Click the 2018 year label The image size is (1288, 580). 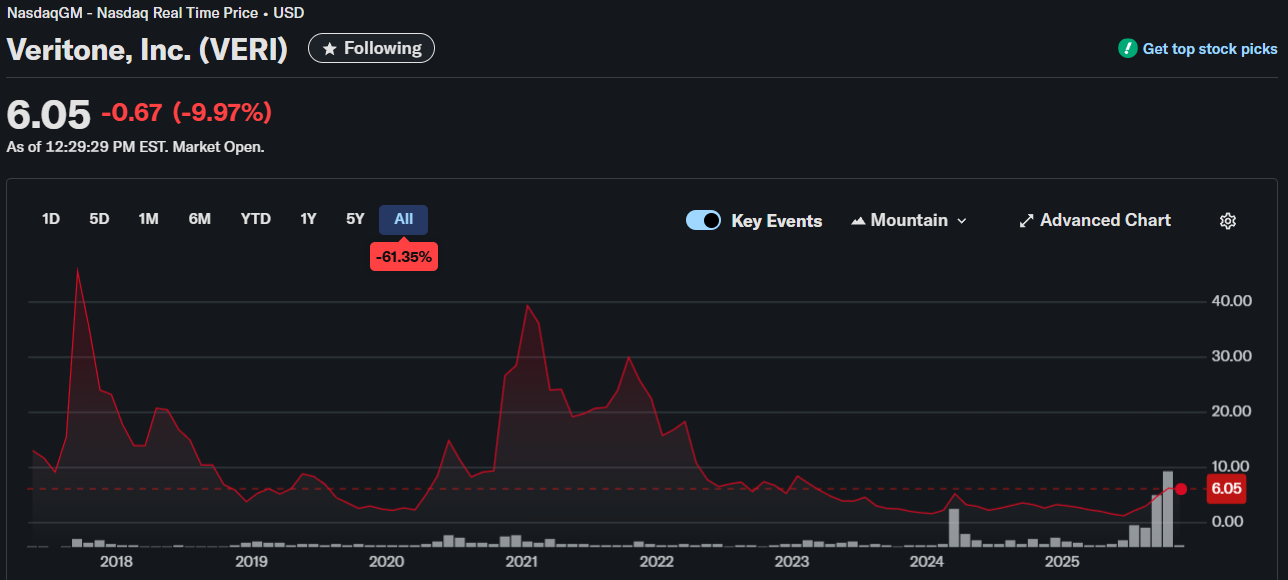pyautogui.click(x=117, y=562)
